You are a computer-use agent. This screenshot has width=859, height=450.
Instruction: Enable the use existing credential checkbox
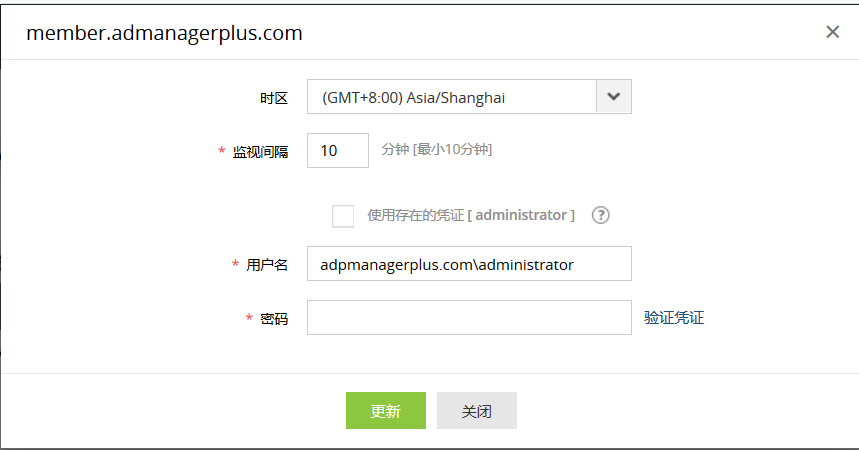(x=343, y=216)
